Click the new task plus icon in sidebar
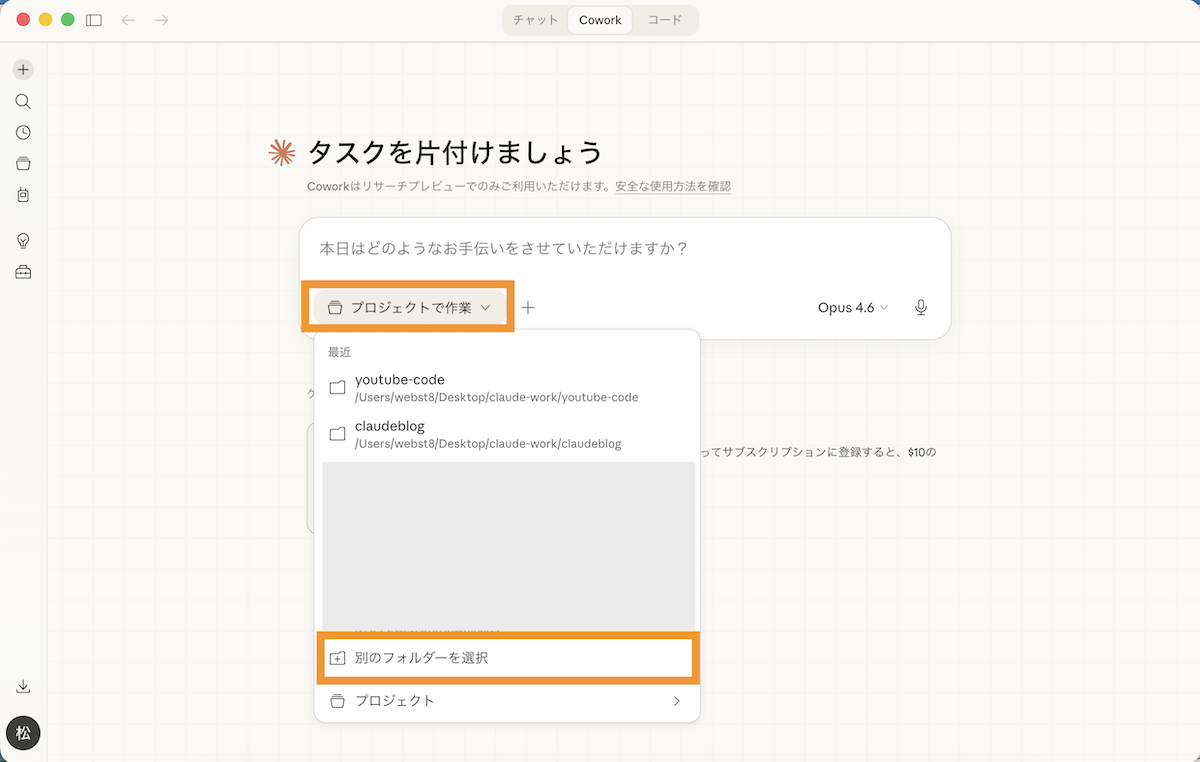This screenshot has height=762, width=1200. 23,70
